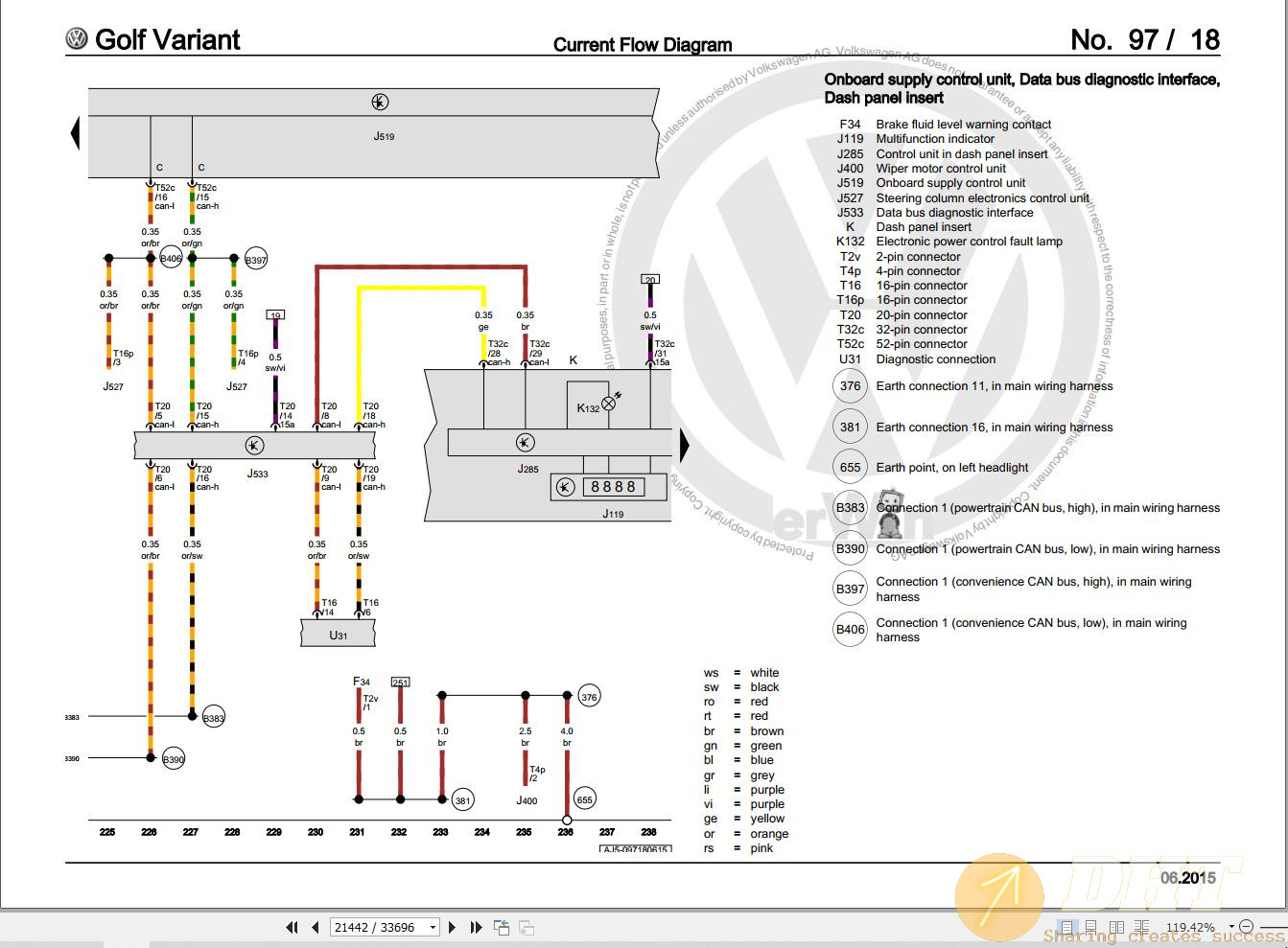Image resolution: width=1288 pixels, height=948 pixels.
Task: Click the B390 connection circle in diagram
Action: (173, 759)
